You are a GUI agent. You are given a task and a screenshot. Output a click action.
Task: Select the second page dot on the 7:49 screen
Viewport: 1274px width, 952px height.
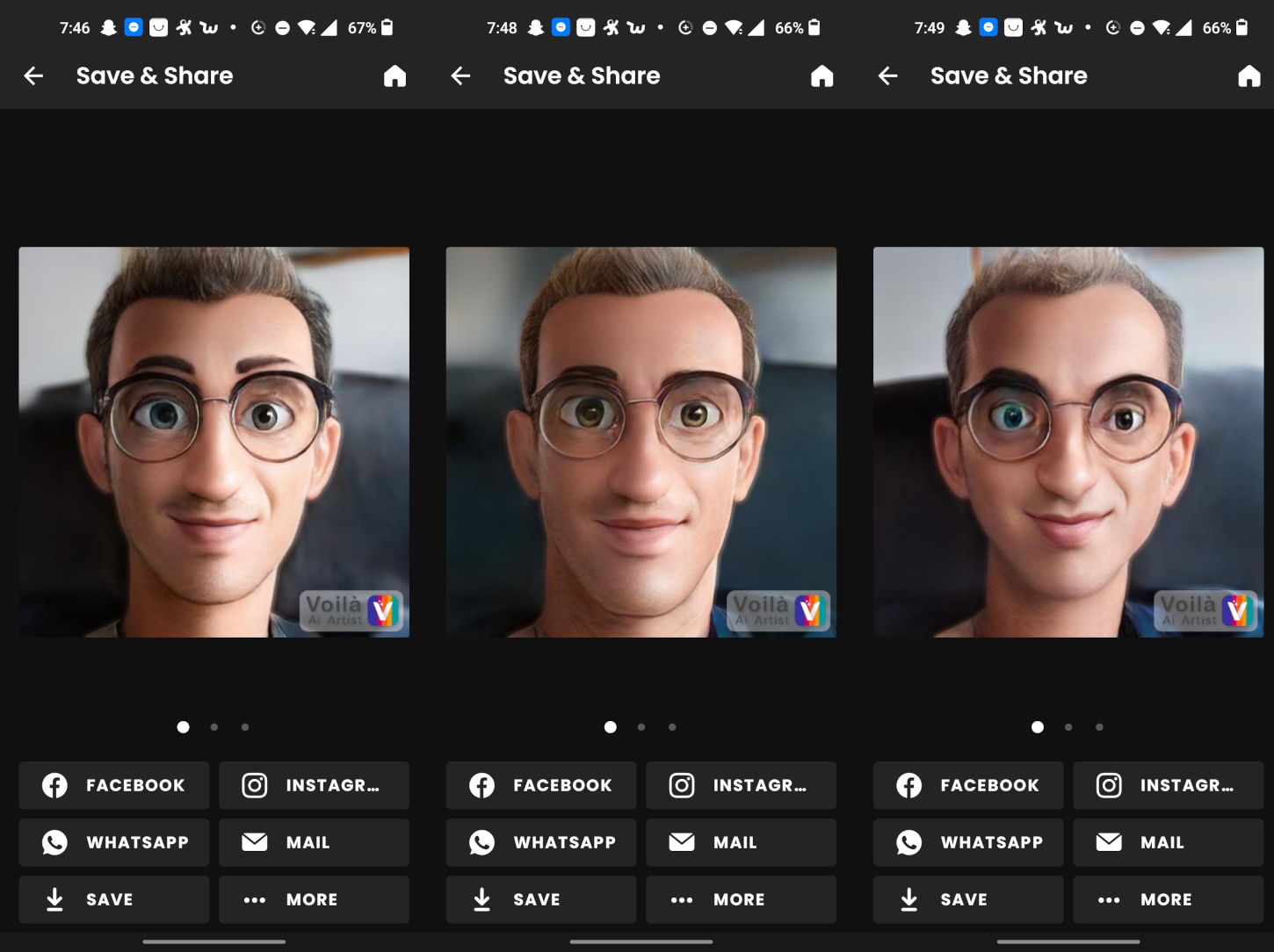point(1068,727)
